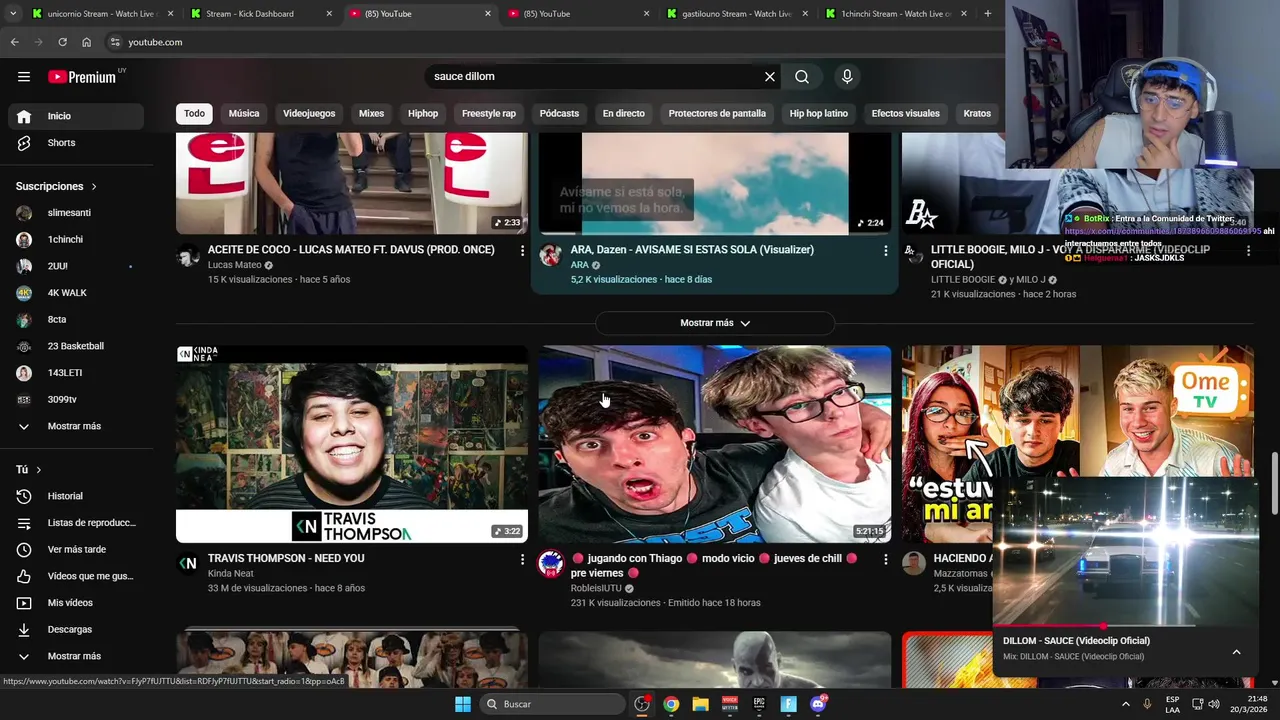The height and width of the screenshot is (720, 1280).
Task: Open the hamburger guide menu
Action: [24, 76]
